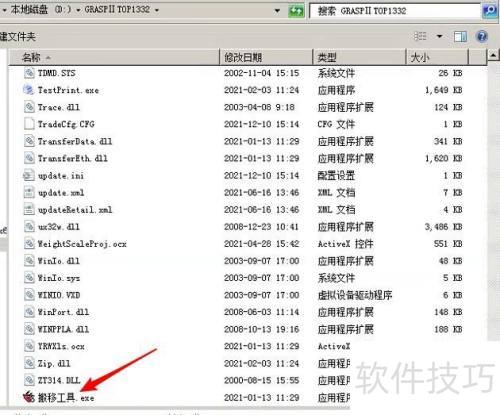Click the Trace.dll file icon

29,107
